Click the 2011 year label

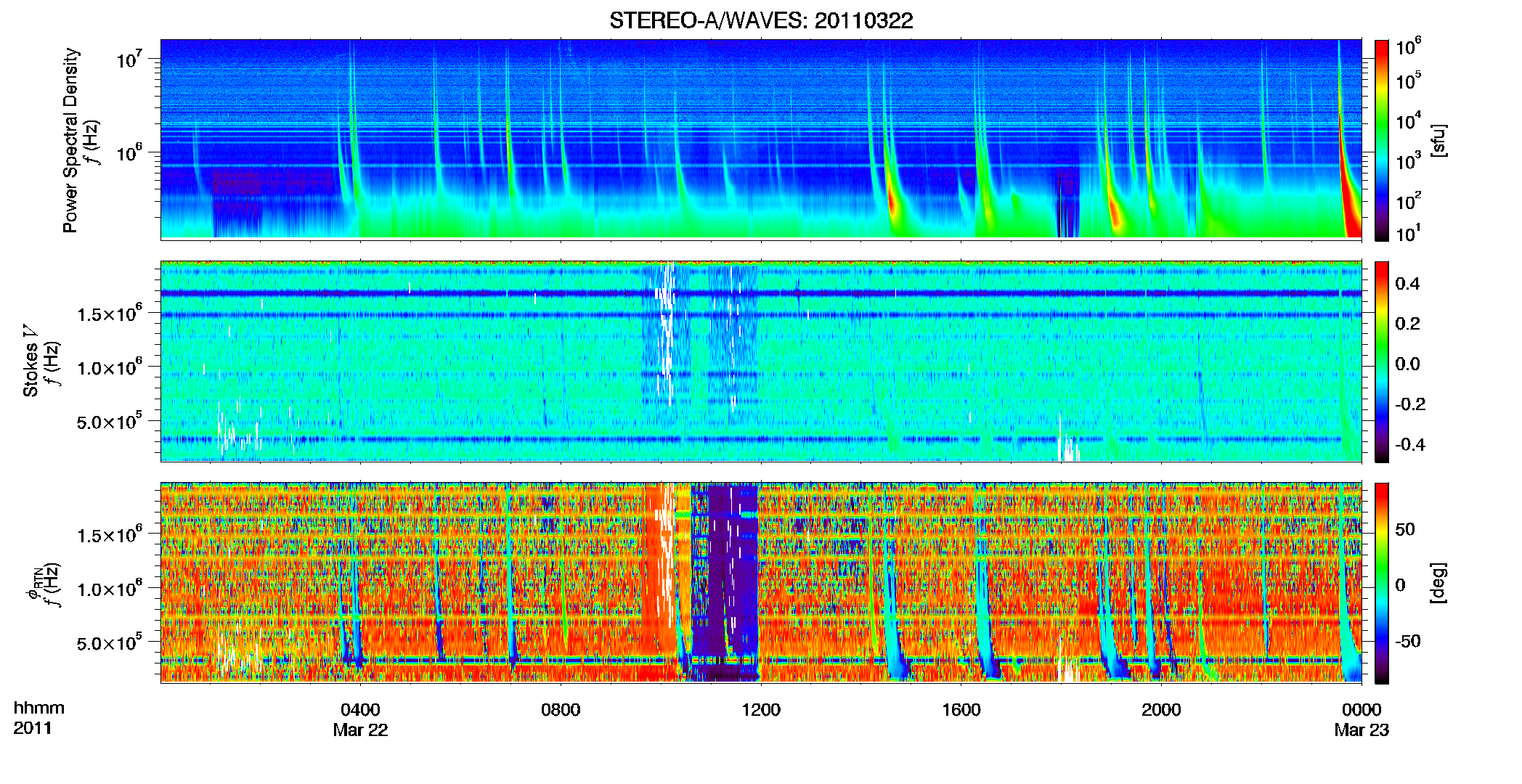(x=33, y=728)
